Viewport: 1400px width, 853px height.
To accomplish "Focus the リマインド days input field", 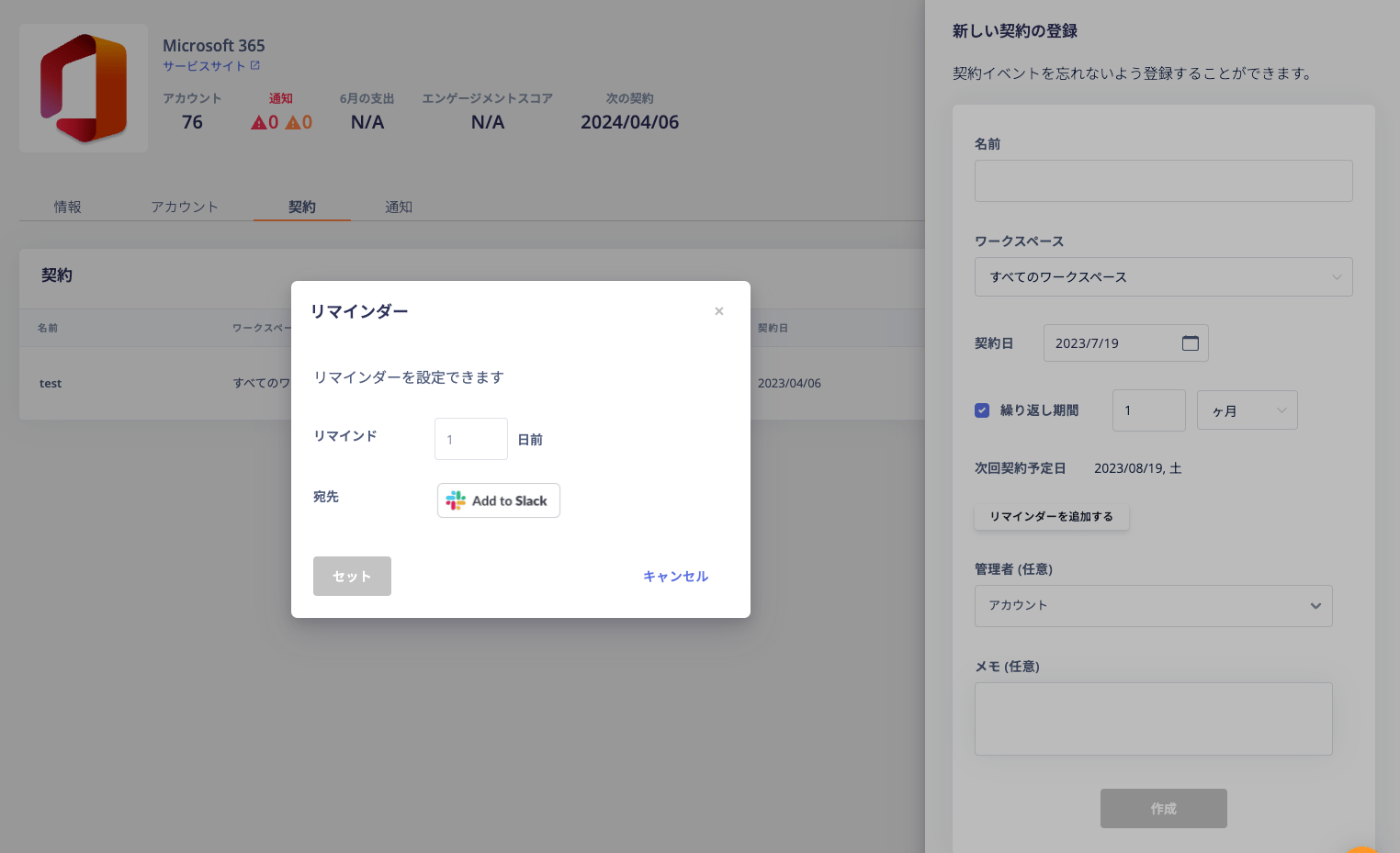I will [x=471, y=439].
